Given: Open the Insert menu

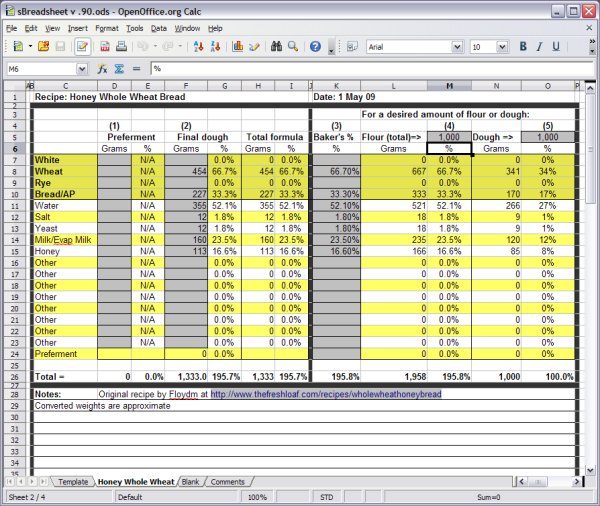Looking at the screenshot, I should coord(78,28).
